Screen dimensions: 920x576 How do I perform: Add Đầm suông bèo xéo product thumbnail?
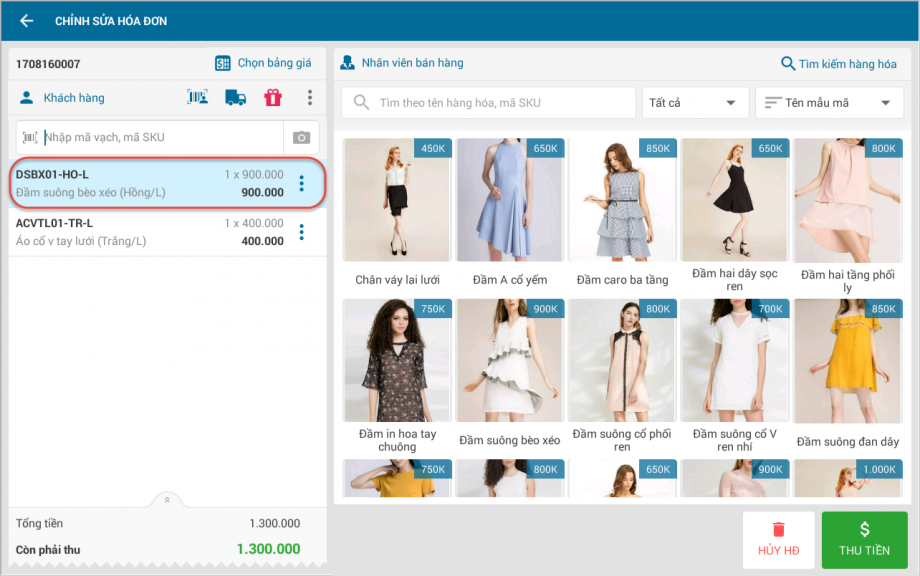click(510, 360)
